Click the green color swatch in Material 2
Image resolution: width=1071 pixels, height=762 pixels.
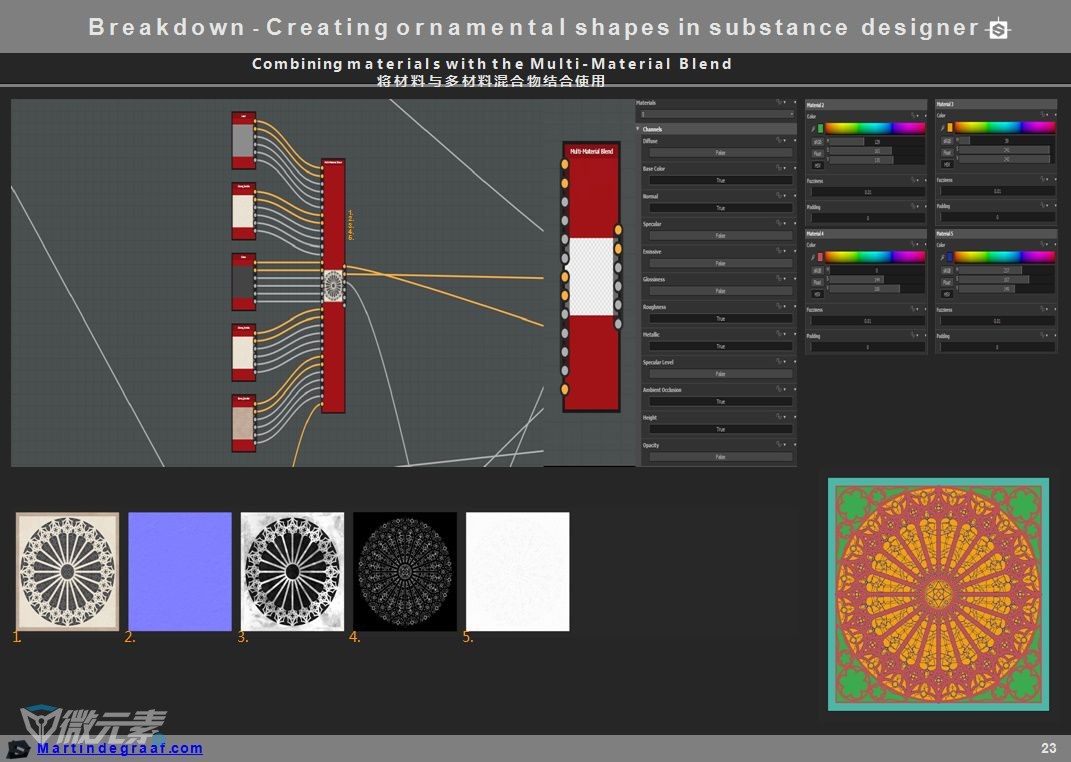(820, 128)
